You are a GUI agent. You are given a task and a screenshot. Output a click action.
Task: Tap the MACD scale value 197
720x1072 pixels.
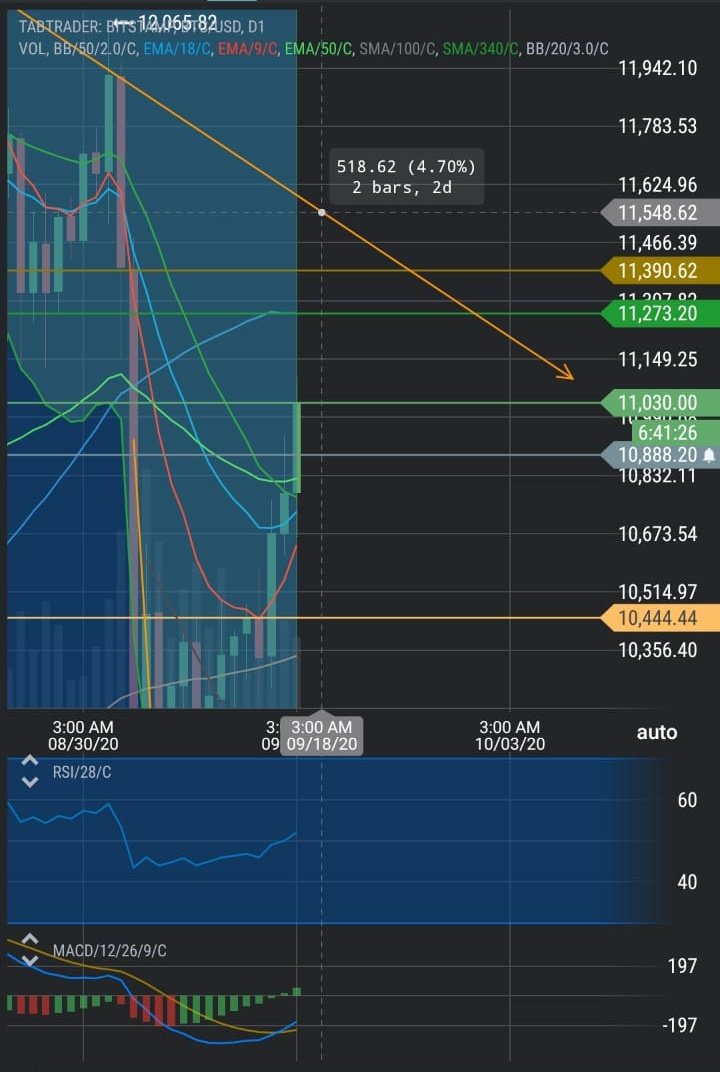(x=682, y=966)
